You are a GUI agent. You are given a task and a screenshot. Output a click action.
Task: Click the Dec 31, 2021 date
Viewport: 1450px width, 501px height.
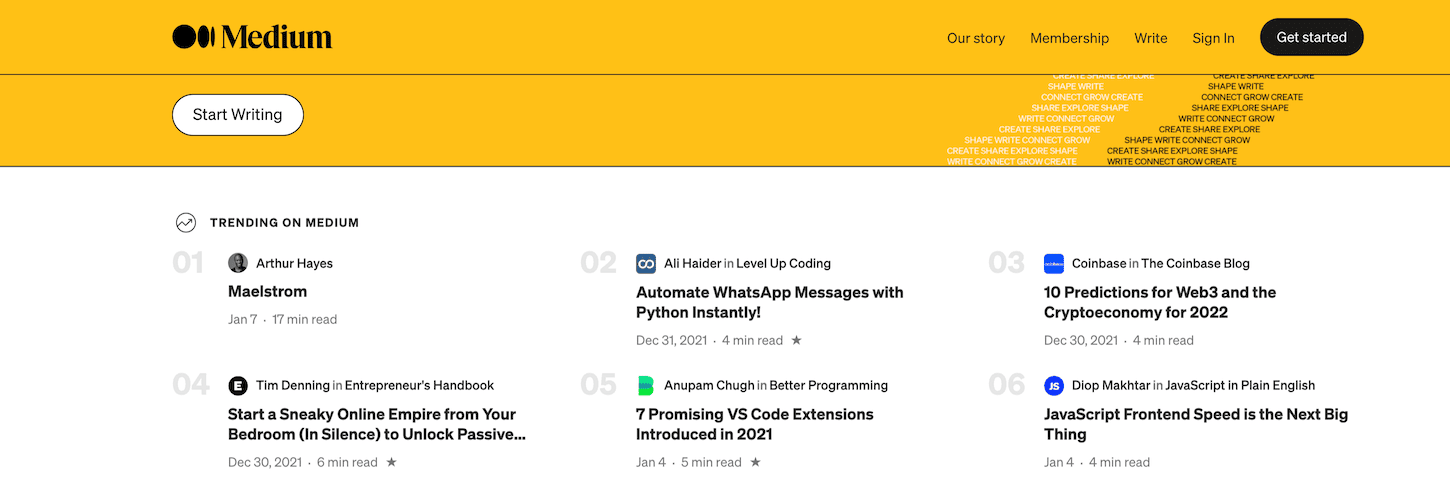[x=672, y=340]
